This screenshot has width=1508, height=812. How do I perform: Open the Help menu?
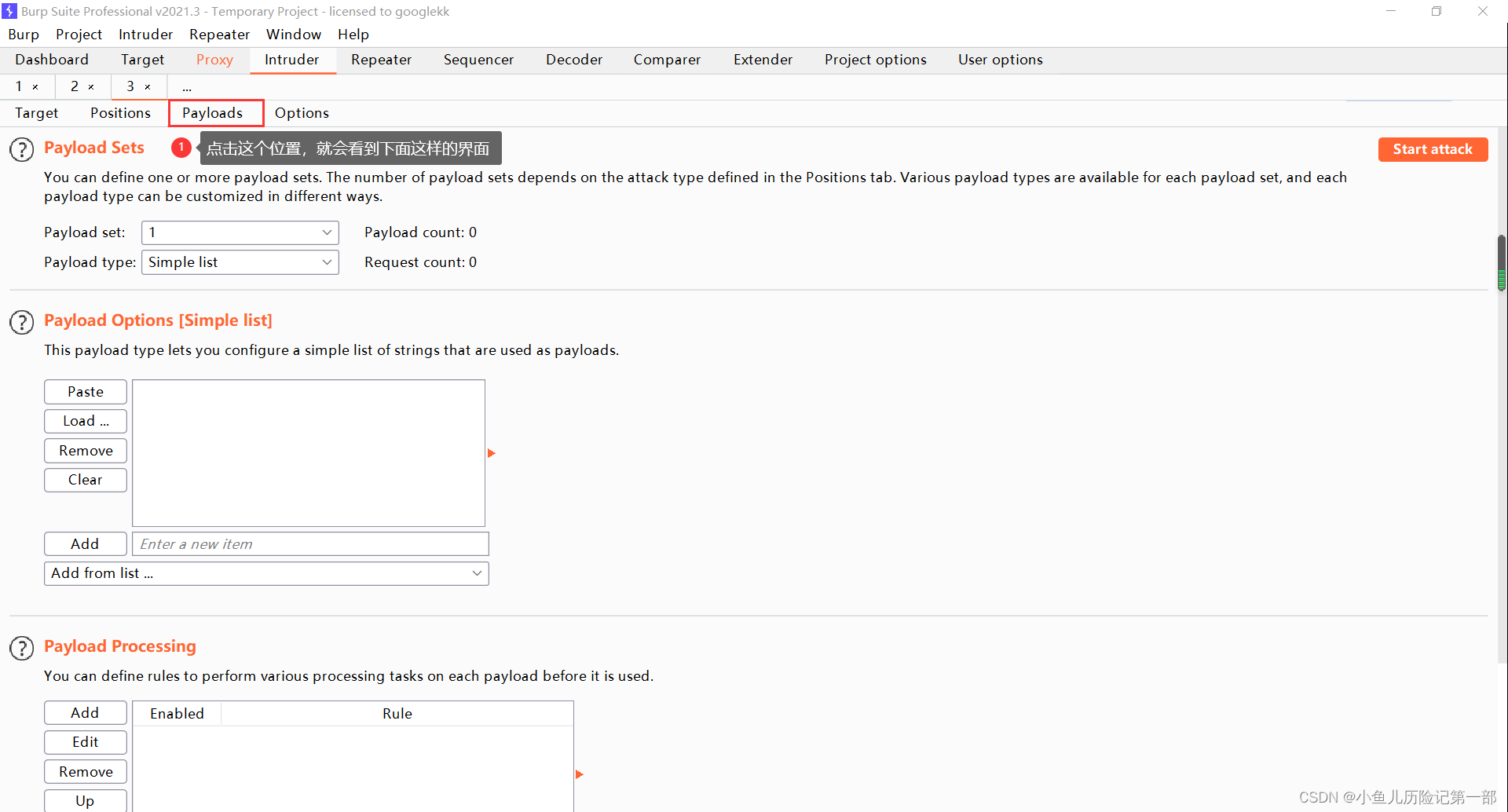click(353, 35)
